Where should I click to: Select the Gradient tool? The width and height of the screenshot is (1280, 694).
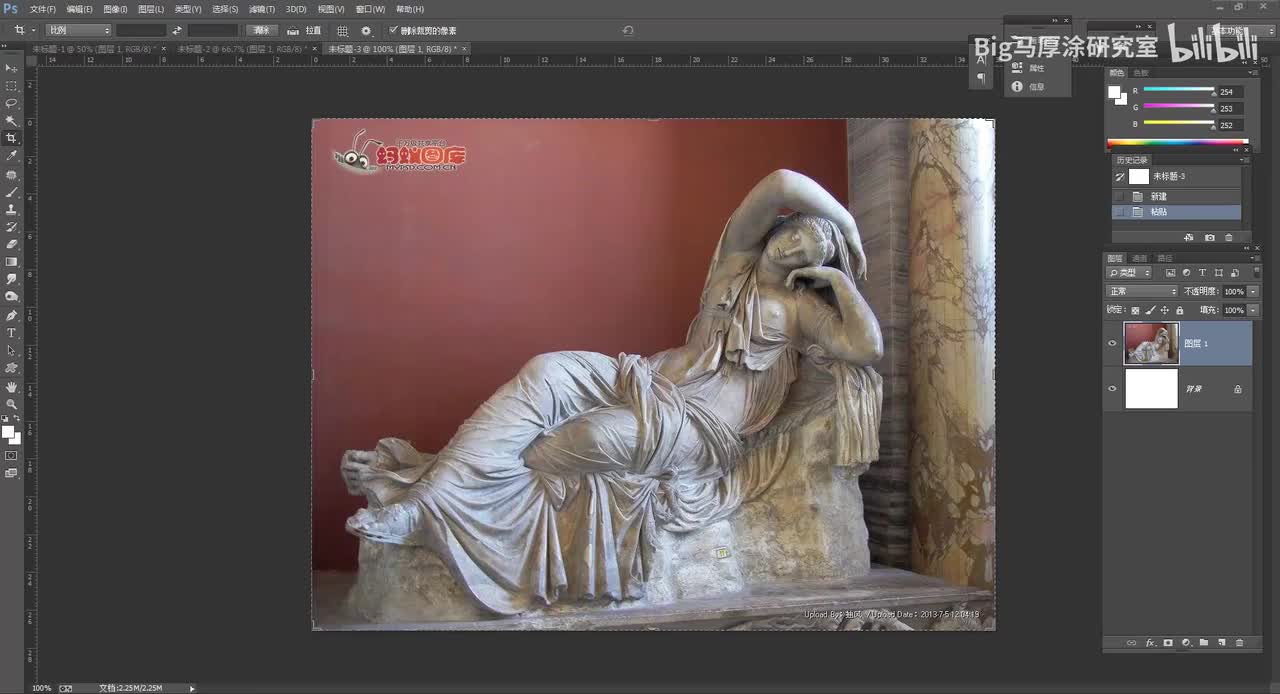(12, 262)
